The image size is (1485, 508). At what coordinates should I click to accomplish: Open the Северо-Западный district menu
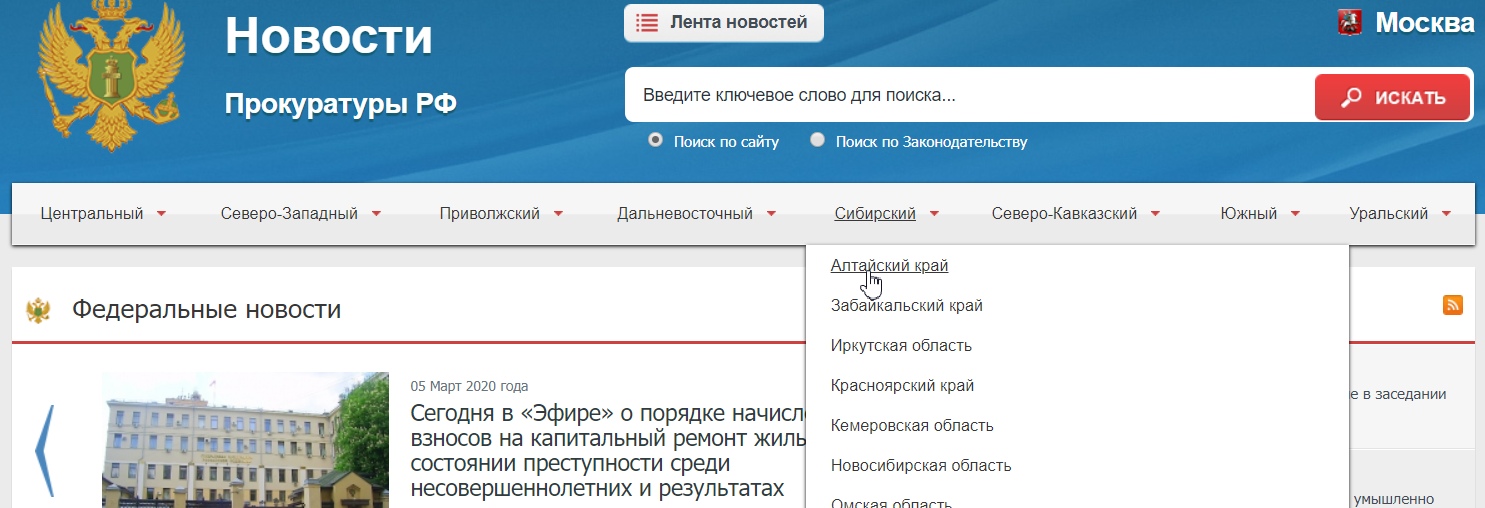pyautogui.click(x=289, y=213)
